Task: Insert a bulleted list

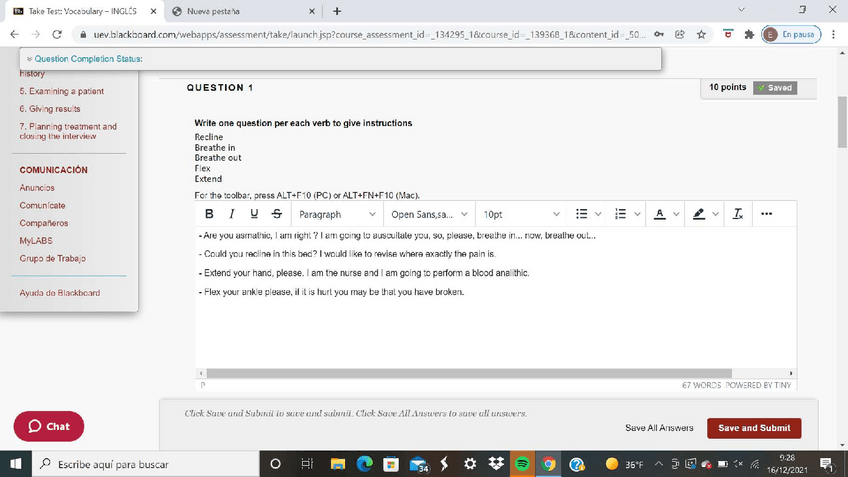Action: pyautogui.click(x=581, y=214)
